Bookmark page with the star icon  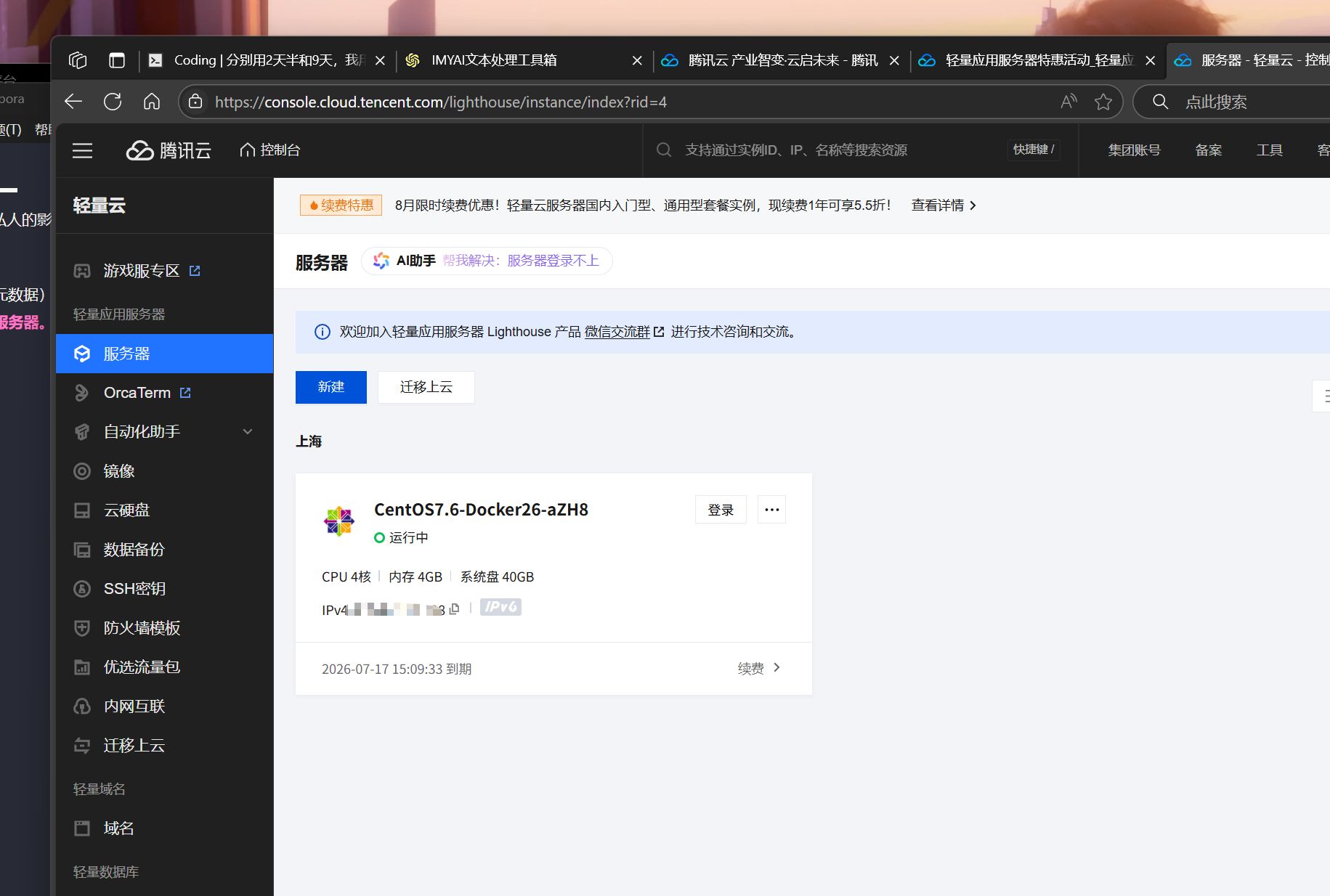(1103, 102)
